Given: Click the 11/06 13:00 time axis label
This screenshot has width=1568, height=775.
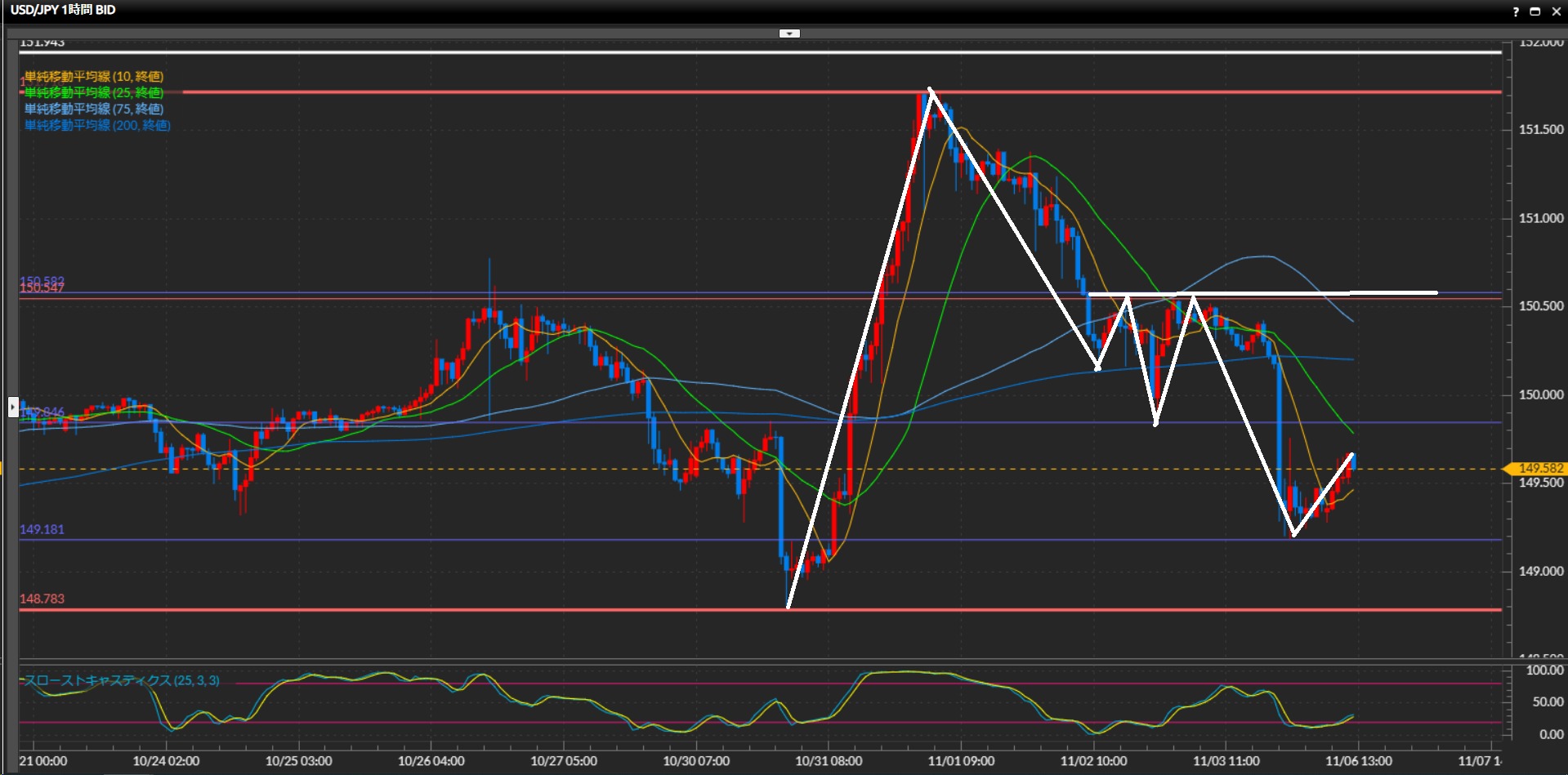Looking at the screenshot, I should point(1359,761).
